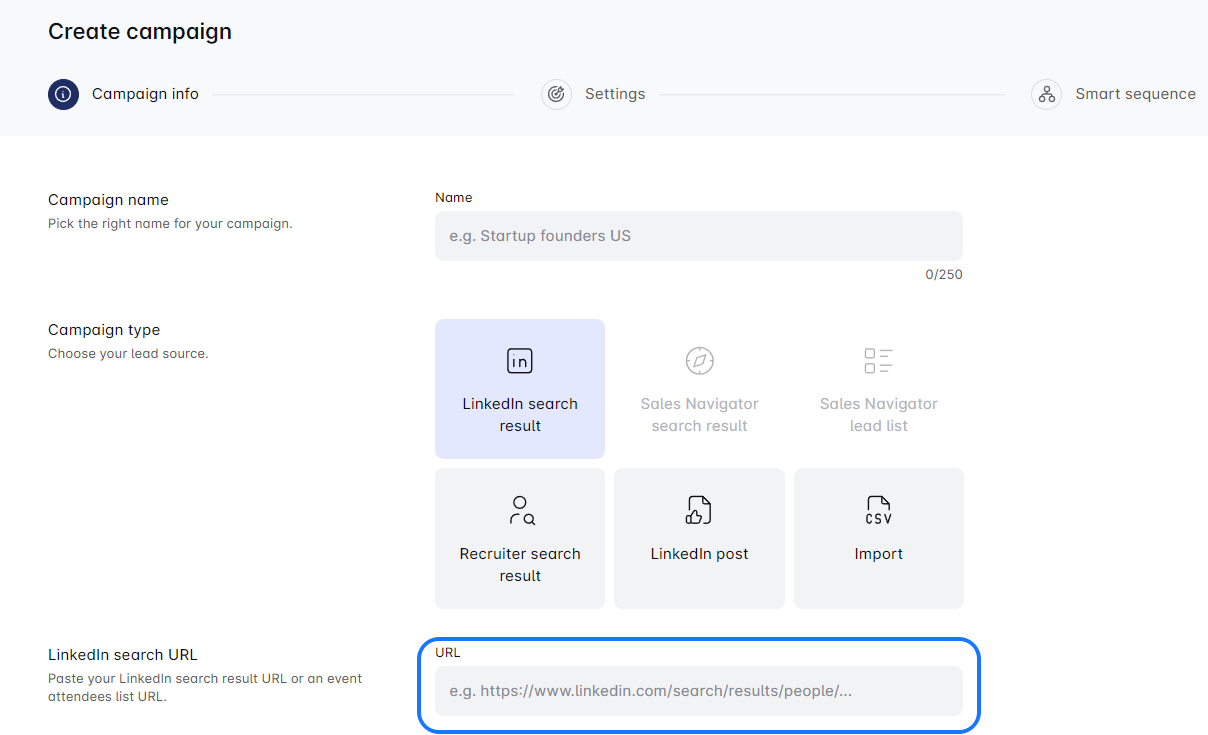Screen dimensions: 1208x735
Task: Select the LinkedIn 'in' logo icon
Action: tap(520, 361)
